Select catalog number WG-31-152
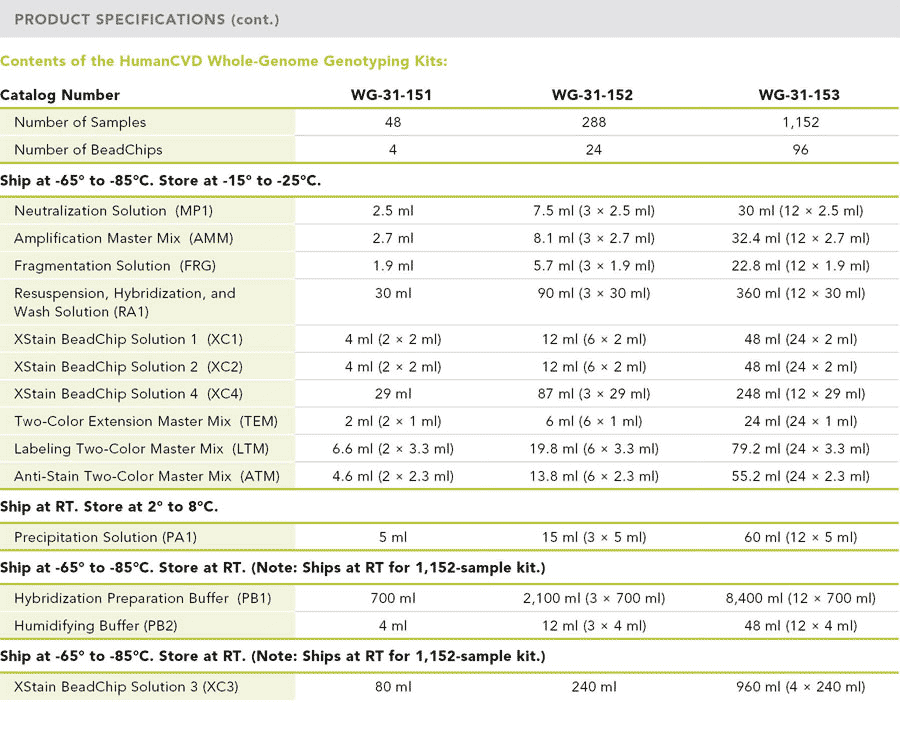 click(592, 95)
